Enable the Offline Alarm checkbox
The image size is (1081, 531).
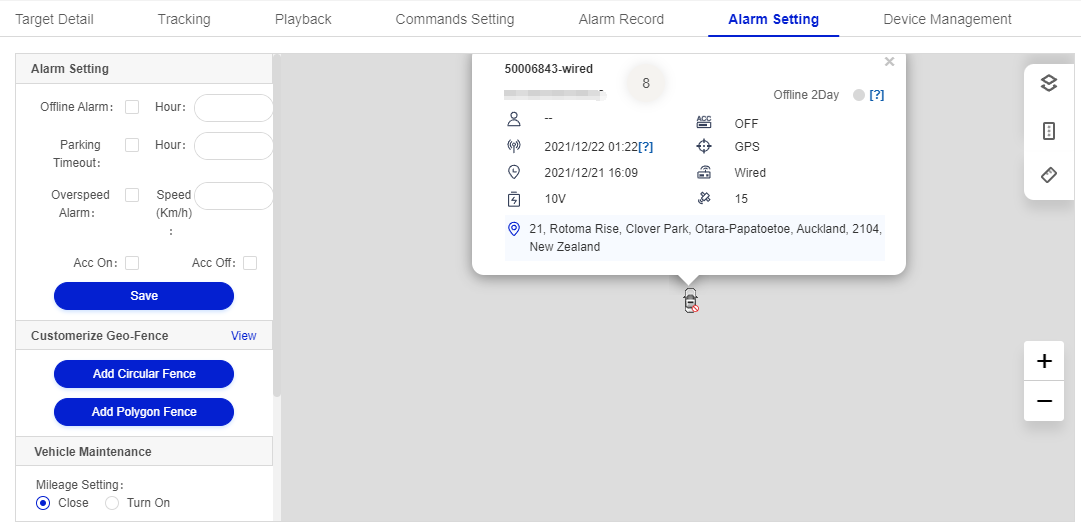click(x=132, y=107)
